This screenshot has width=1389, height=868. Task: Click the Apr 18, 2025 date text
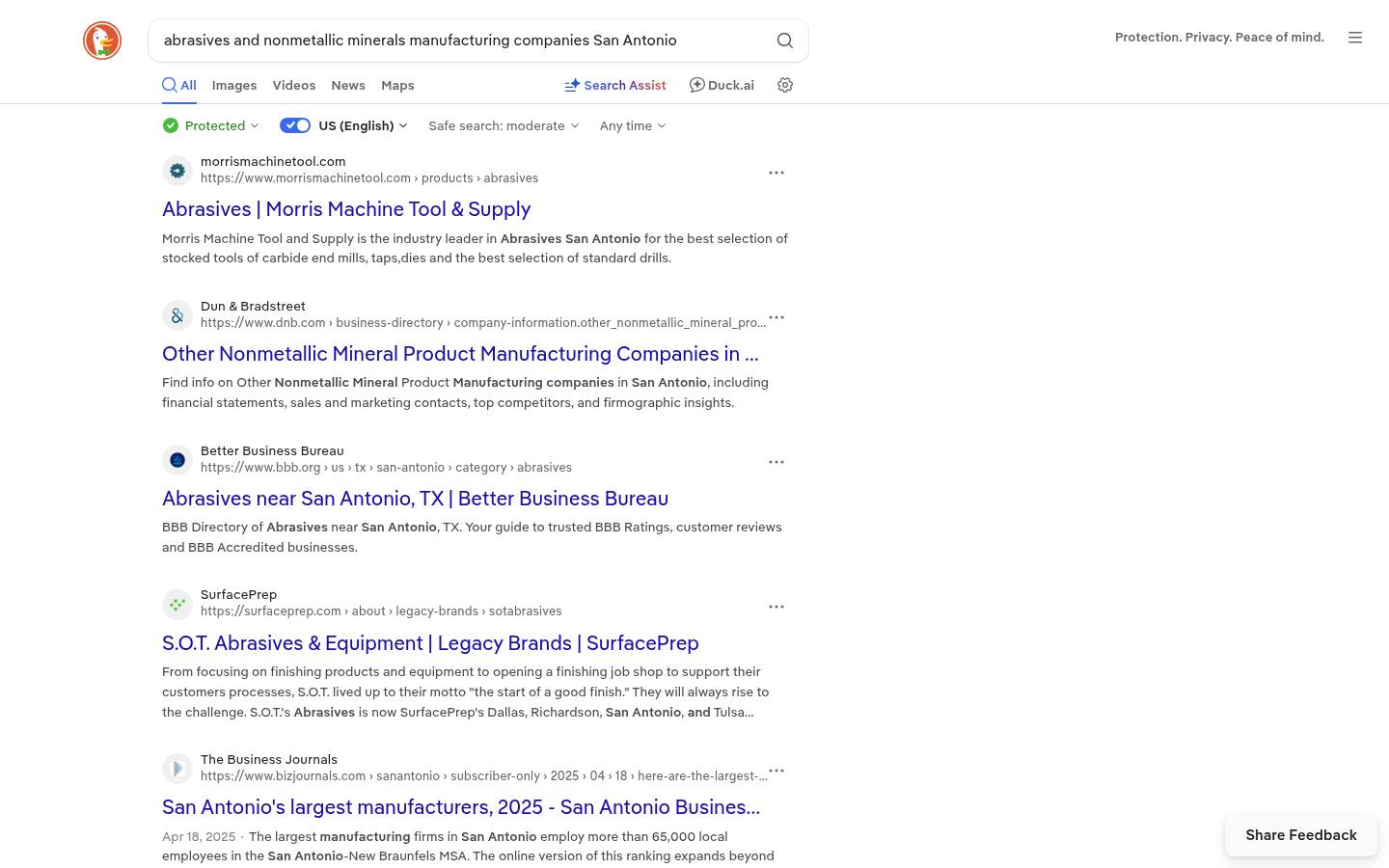199,837
